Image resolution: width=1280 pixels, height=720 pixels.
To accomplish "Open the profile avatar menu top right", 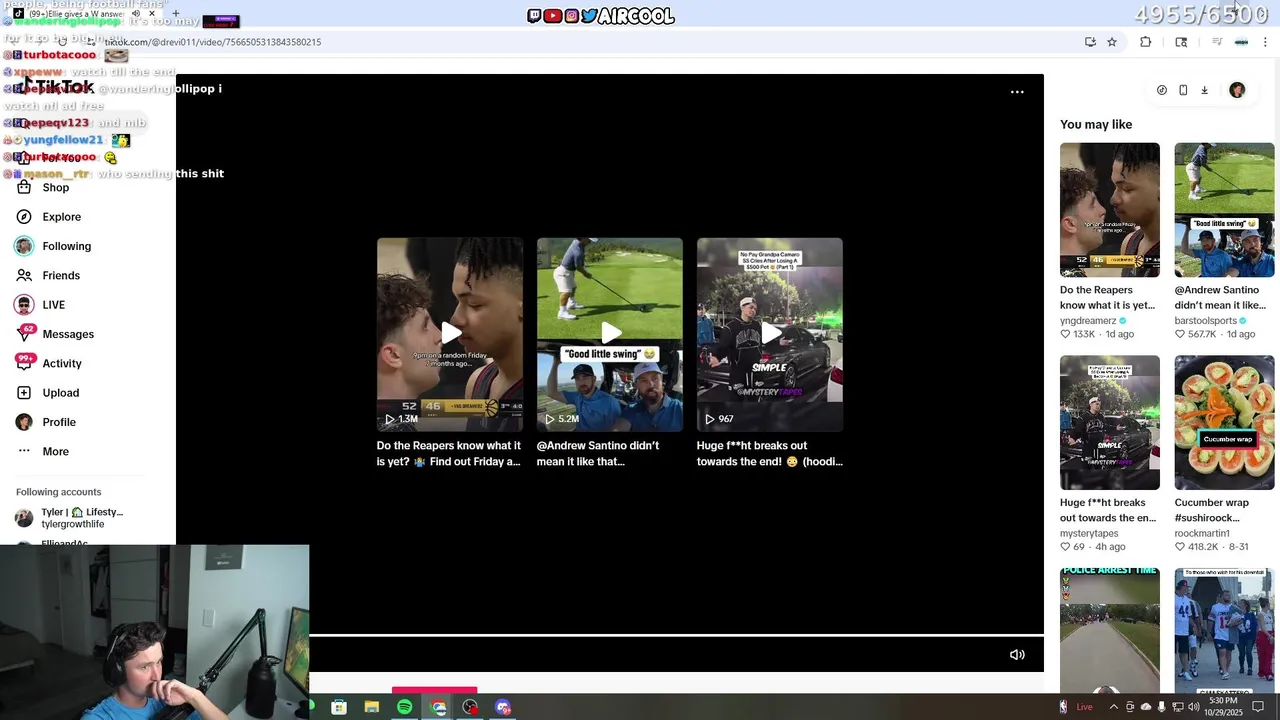I will [x=1237, y=90].
